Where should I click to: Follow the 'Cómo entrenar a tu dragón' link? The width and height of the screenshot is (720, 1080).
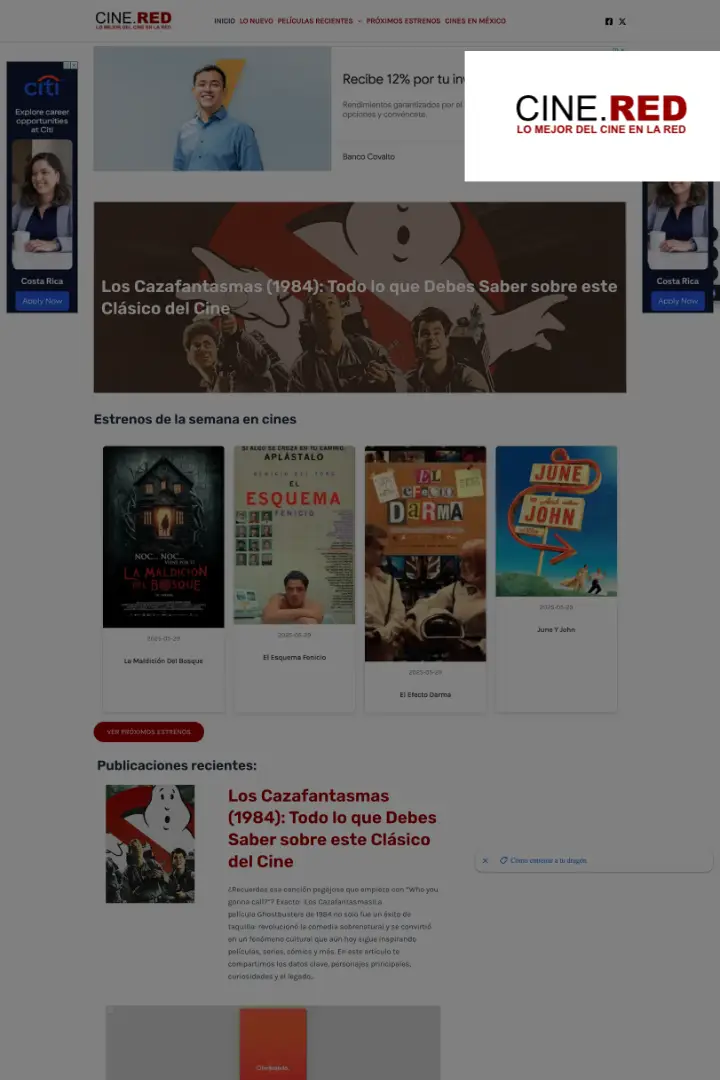548,860
